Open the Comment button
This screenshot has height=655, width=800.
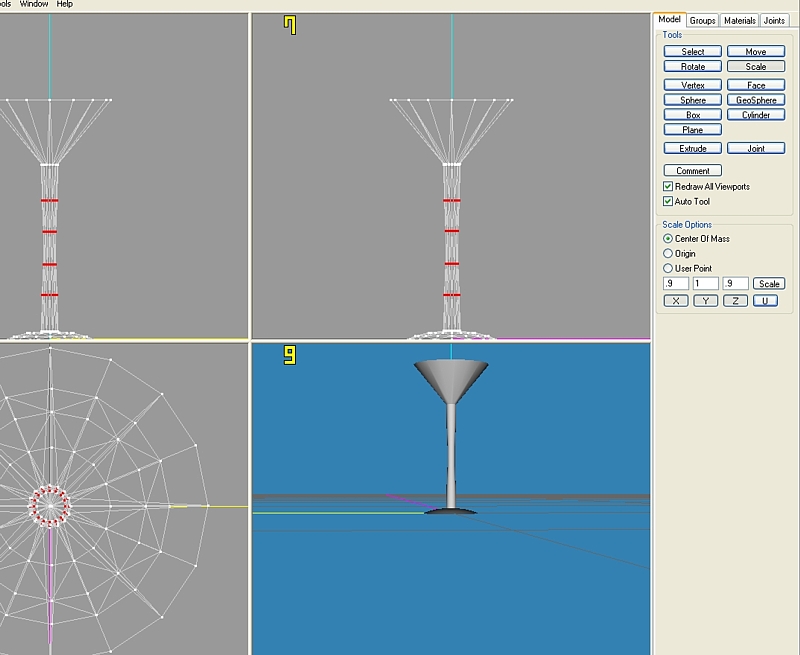(692, 171)
